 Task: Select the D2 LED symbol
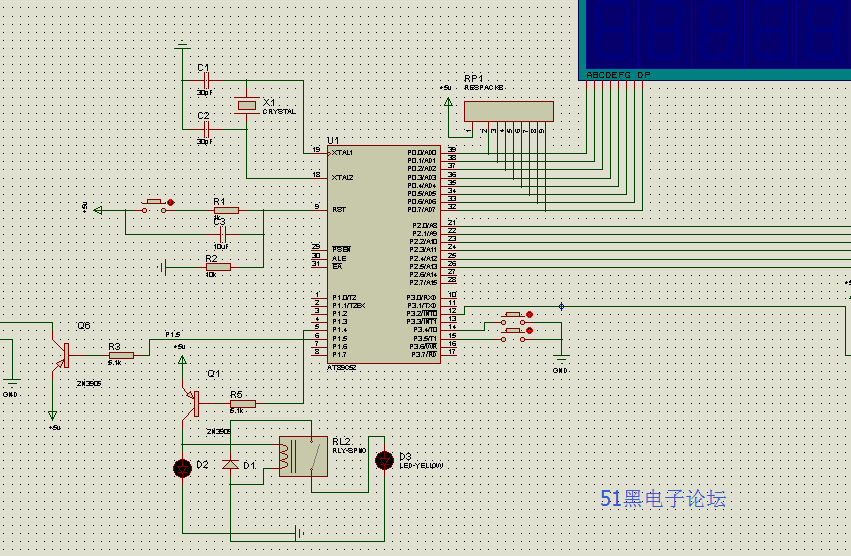tap(182, 468)
